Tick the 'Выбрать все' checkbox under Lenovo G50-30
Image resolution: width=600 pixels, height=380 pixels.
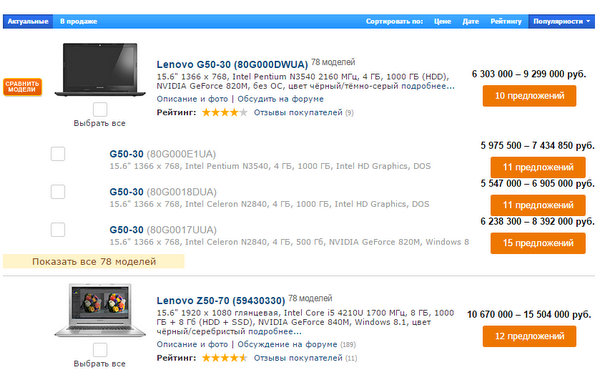pos(100,109)
